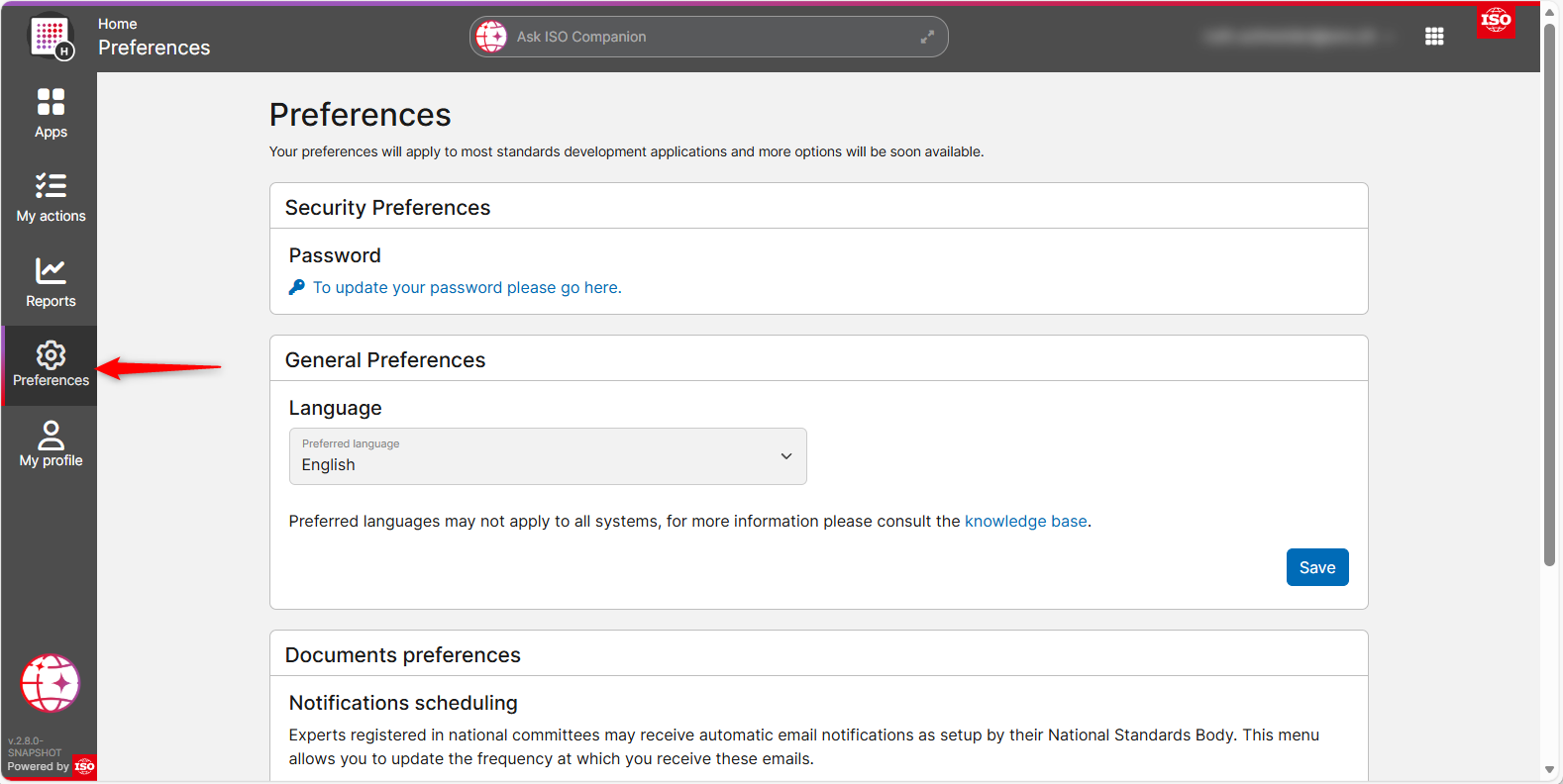Open the knowledge base link
1563x784 pixels.
coord(1025,521)
